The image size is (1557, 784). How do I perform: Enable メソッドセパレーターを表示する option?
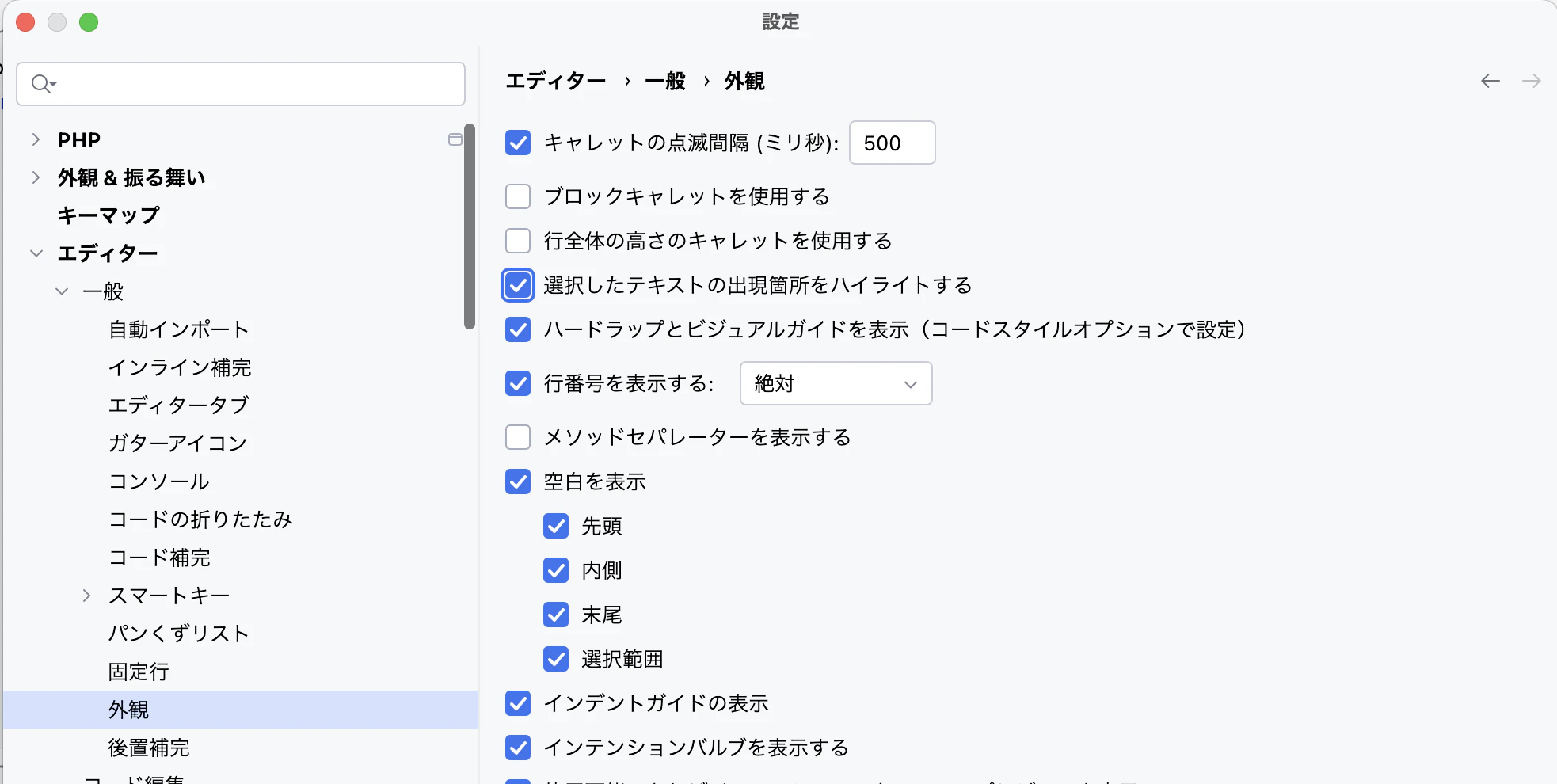pos(518,436)
